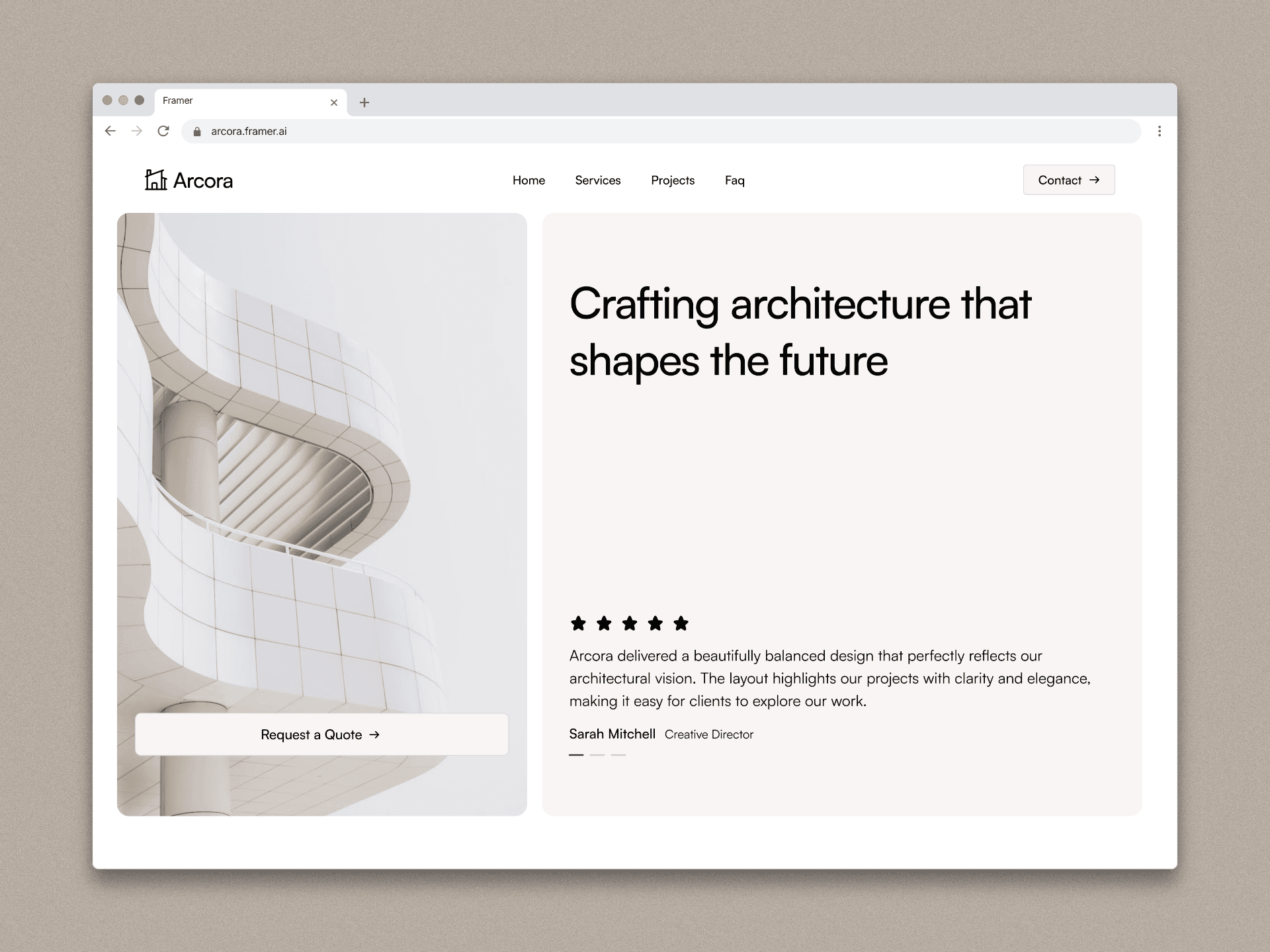1270x952 pixels.
Task: Select the first testimonial slide indicator
Action: click(576, 754)
